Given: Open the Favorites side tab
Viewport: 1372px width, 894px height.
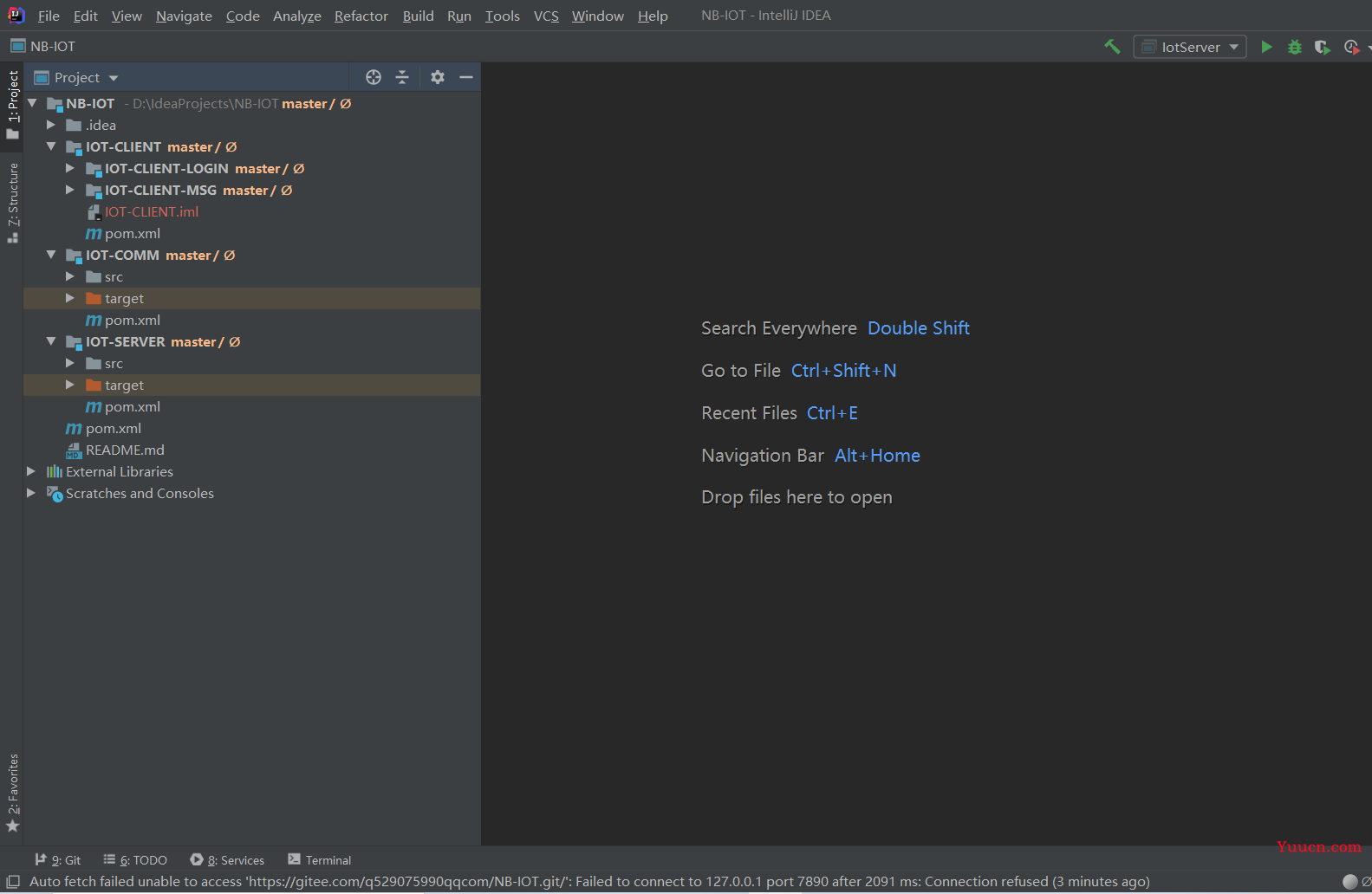Looking at the screenshot, I should point(12,793).
